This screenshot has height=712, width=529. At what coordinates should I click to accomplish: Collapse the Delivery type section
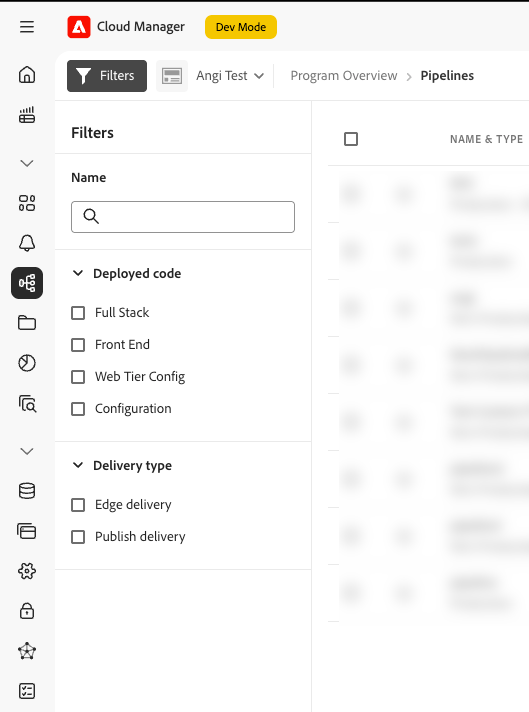pyautogui.click(x=78, y=465)
